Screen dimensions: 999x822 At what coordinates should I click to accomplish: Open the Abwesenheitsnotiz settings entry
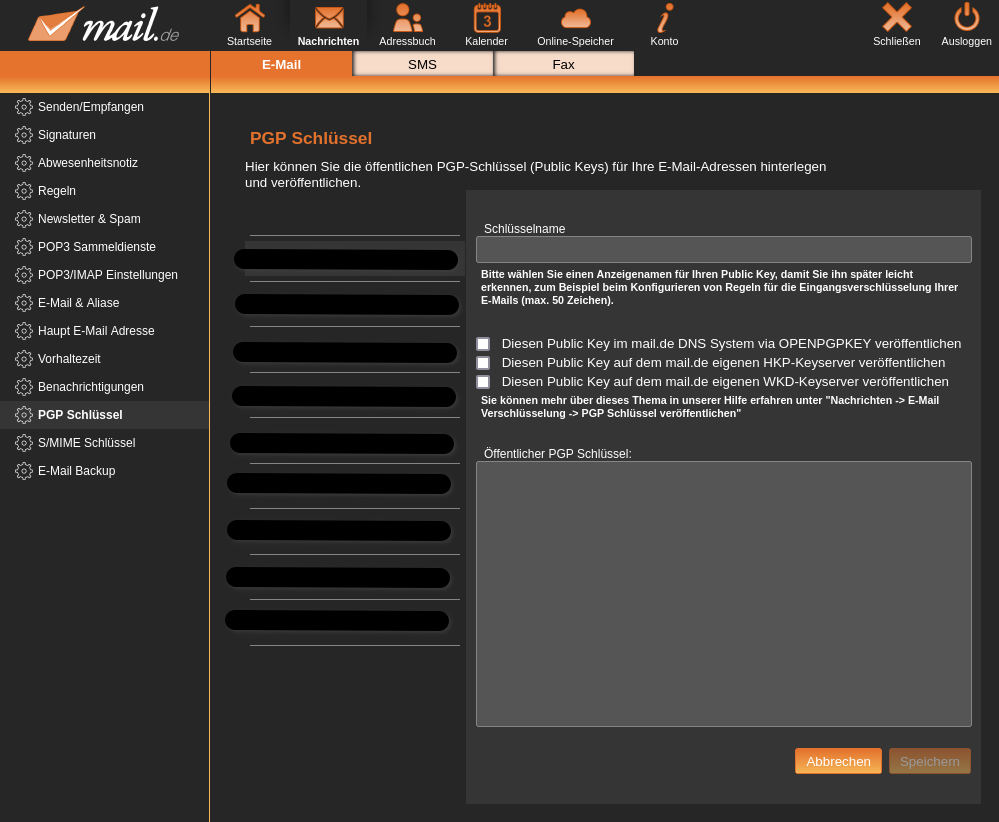tap(88, 163)
